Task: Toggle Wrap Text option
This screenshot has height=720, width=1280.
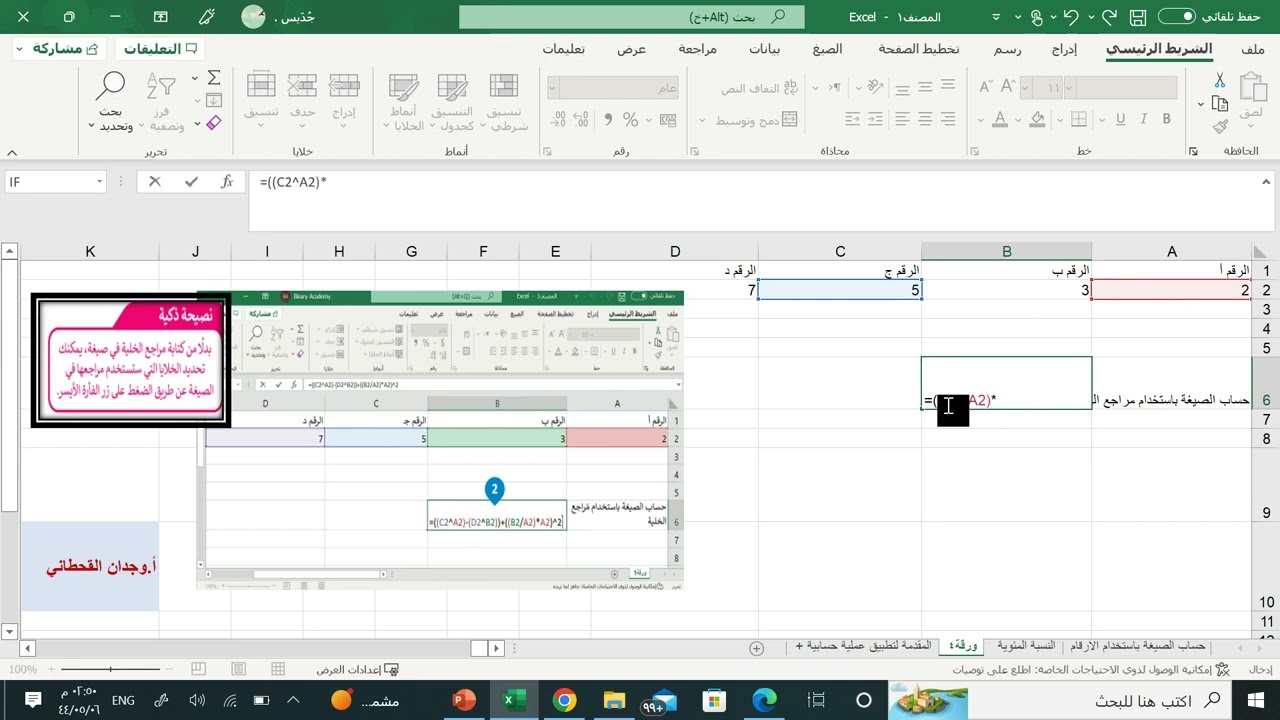Action: [x=760, y=88]
